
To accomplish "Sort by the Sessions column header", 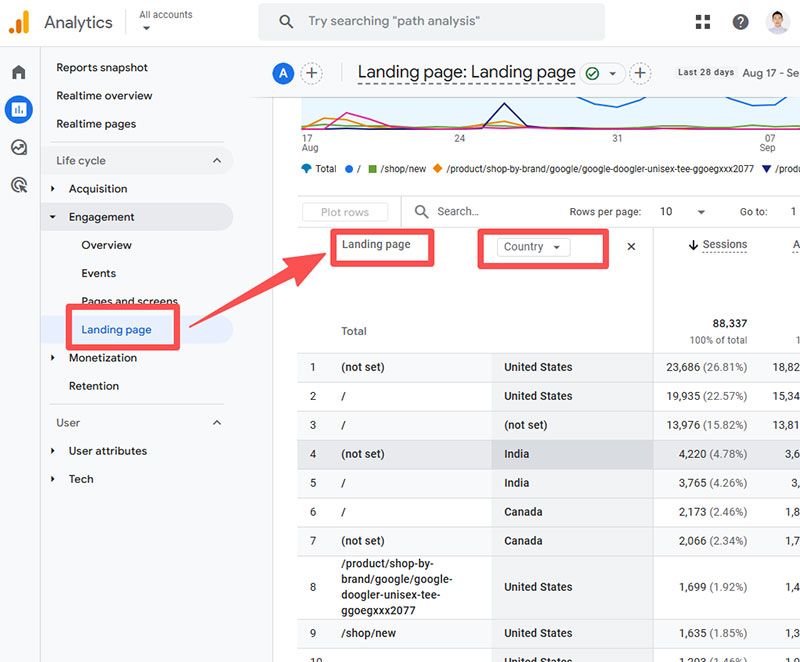I will [724, 244].
